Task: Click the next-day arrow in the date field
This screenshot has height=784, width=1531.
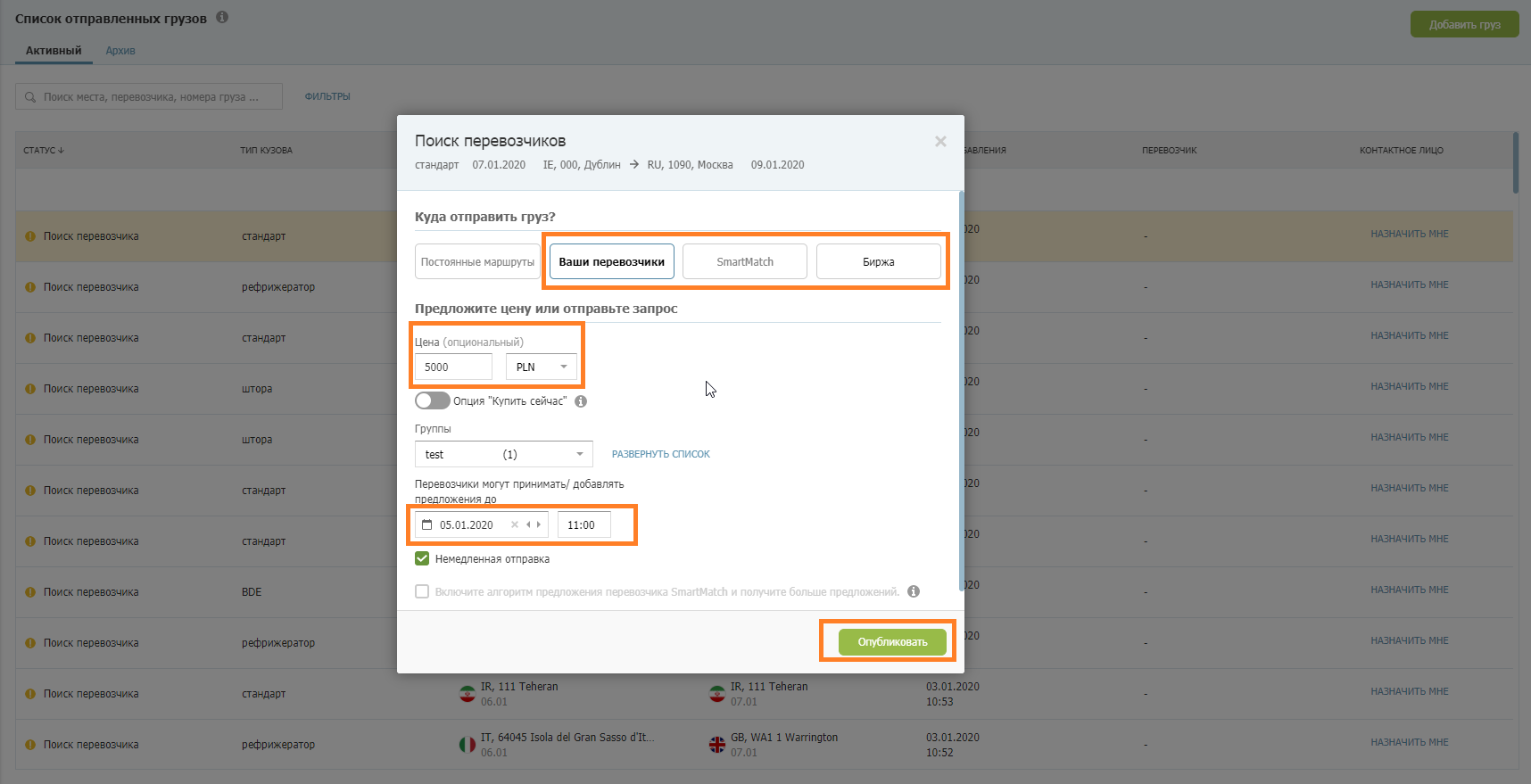Action: pyautogui.click(x=538, y=524)
